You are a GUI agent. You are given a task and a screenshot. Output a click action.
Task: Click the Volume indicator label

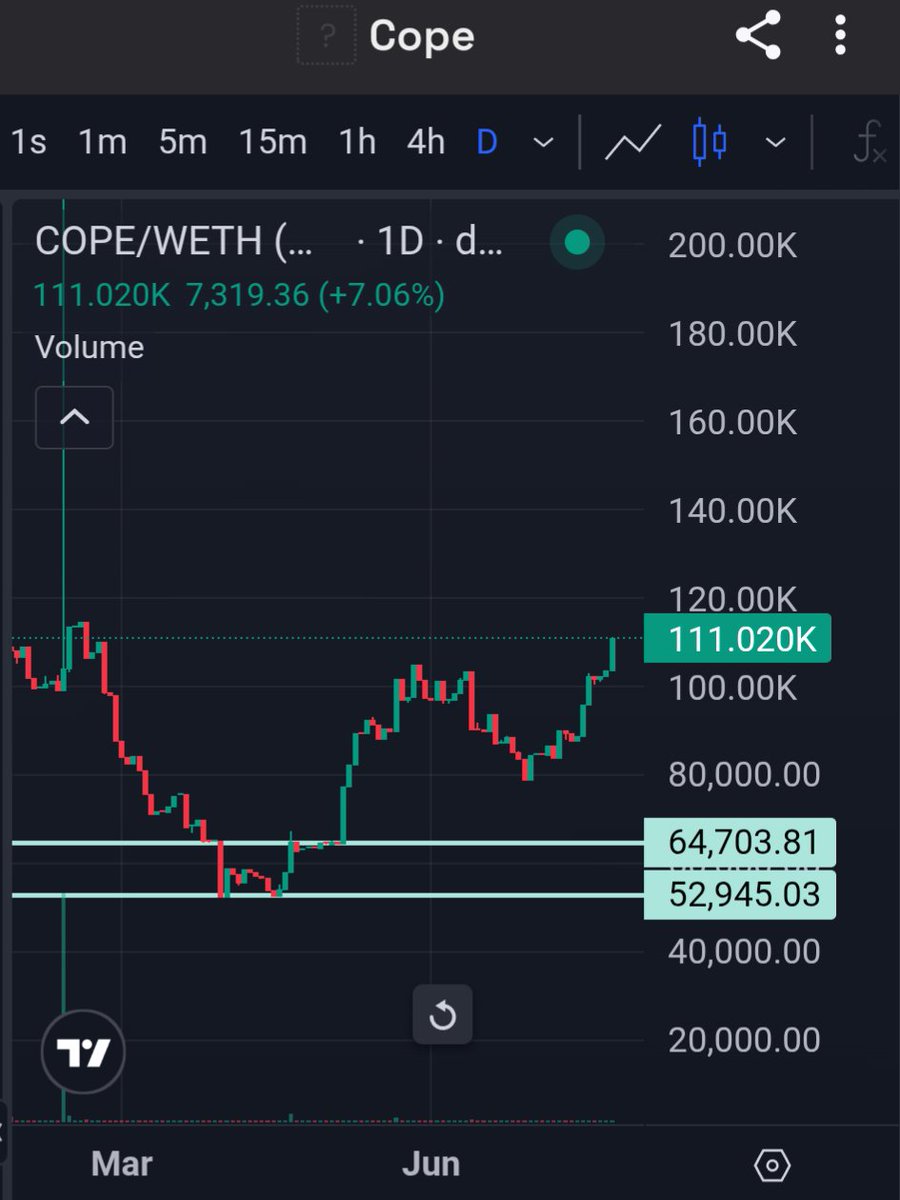pos(88,347)
